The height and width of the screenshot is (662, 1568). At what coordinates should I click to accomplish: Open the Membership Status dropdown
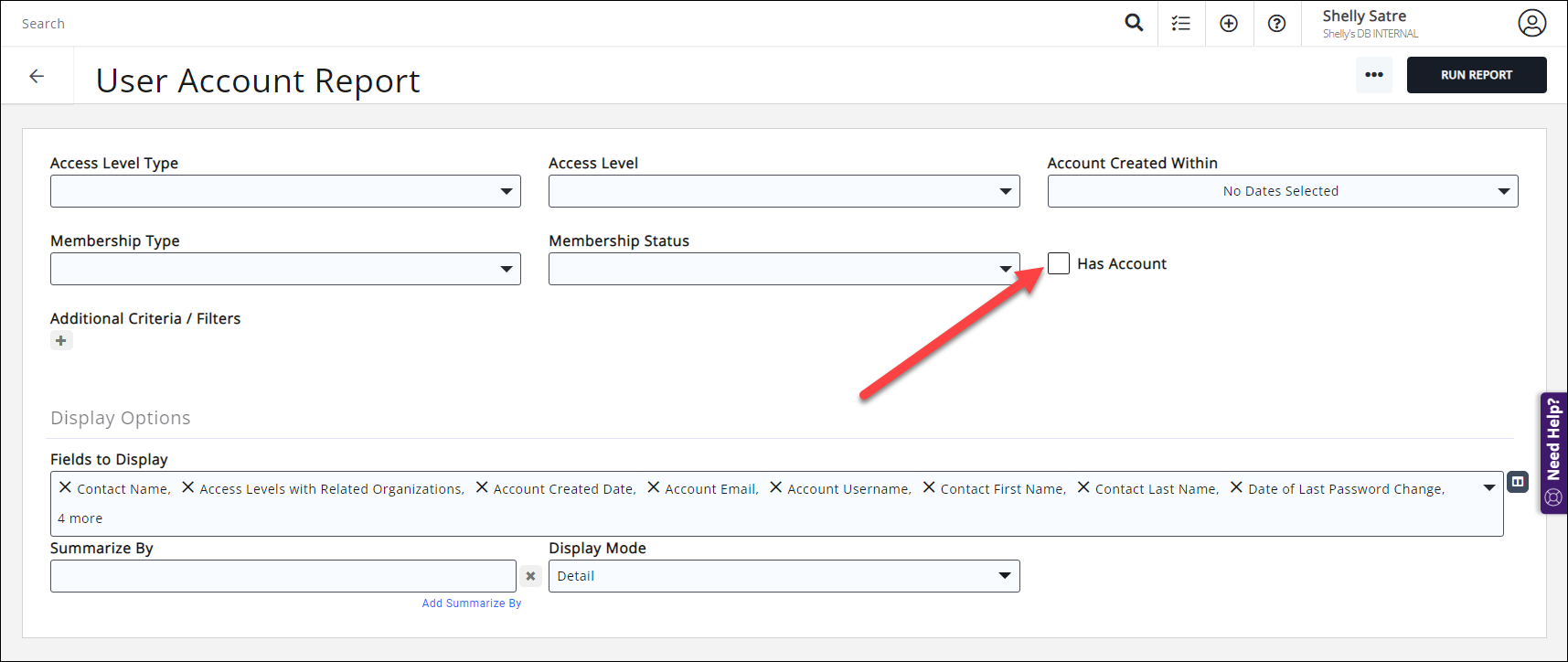784,269
